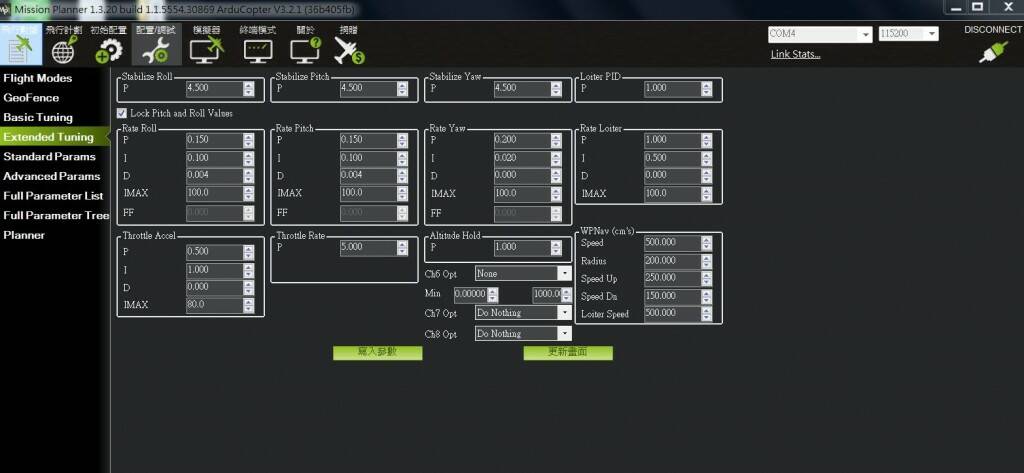
Task: Click the Stabilize Roll P stepper arrows
Action: click(249, 89)
